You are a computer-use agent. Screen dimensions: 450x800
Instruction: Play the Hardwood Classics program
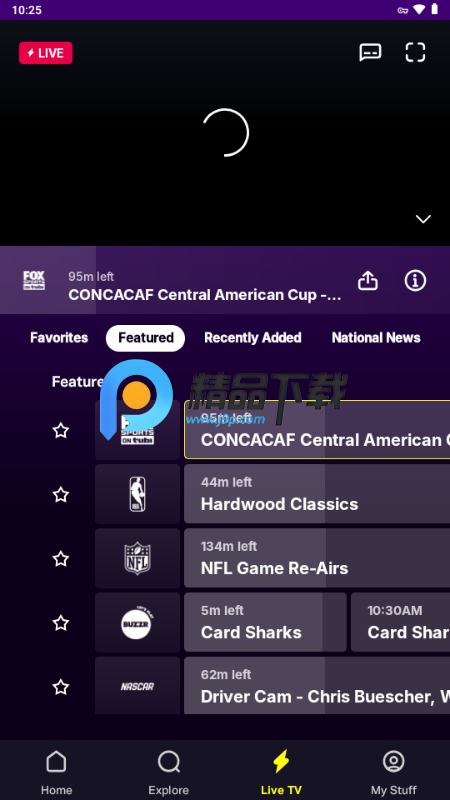point(317,494)
